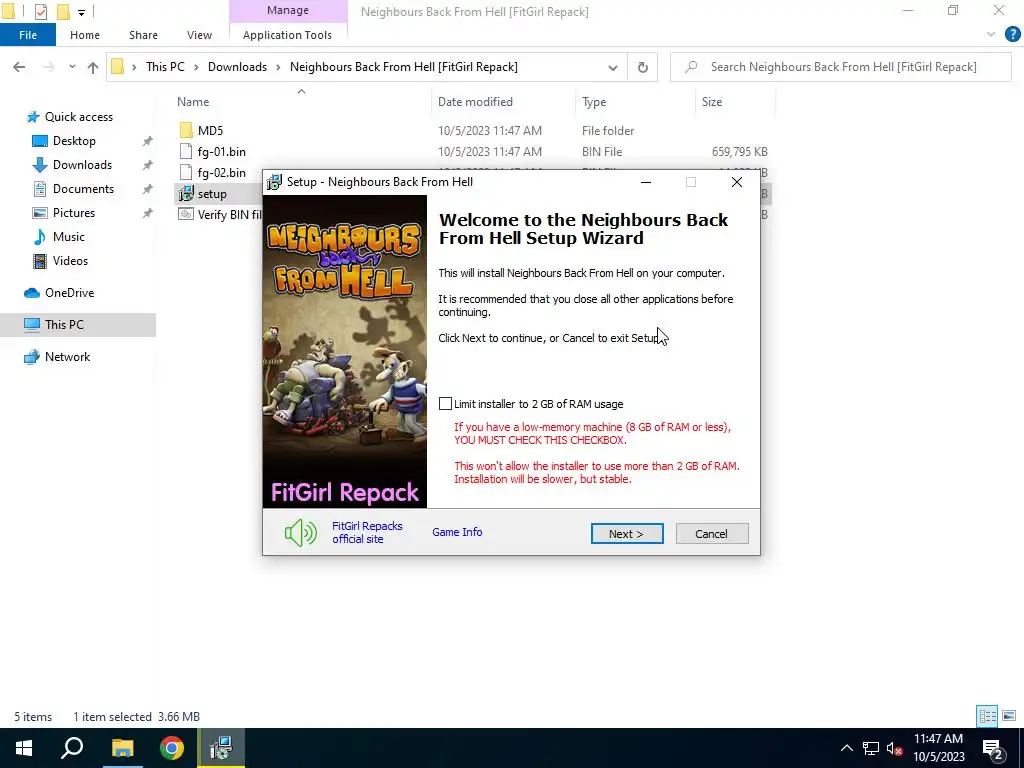Viewport: 1024px width, 768px height.
Task: Expand the ribbon chevron
Action: tap(991, 35)
